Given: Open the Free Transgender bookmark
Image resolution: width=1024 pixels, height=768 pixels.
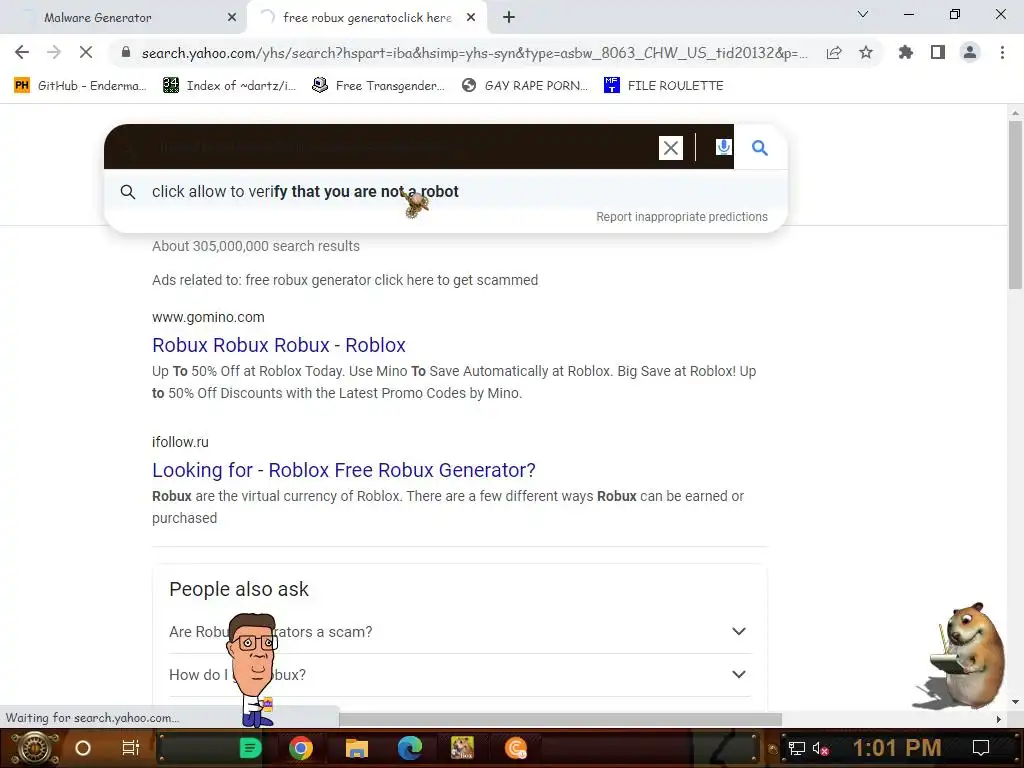Looking at the screenshot, I should [379, 86].
